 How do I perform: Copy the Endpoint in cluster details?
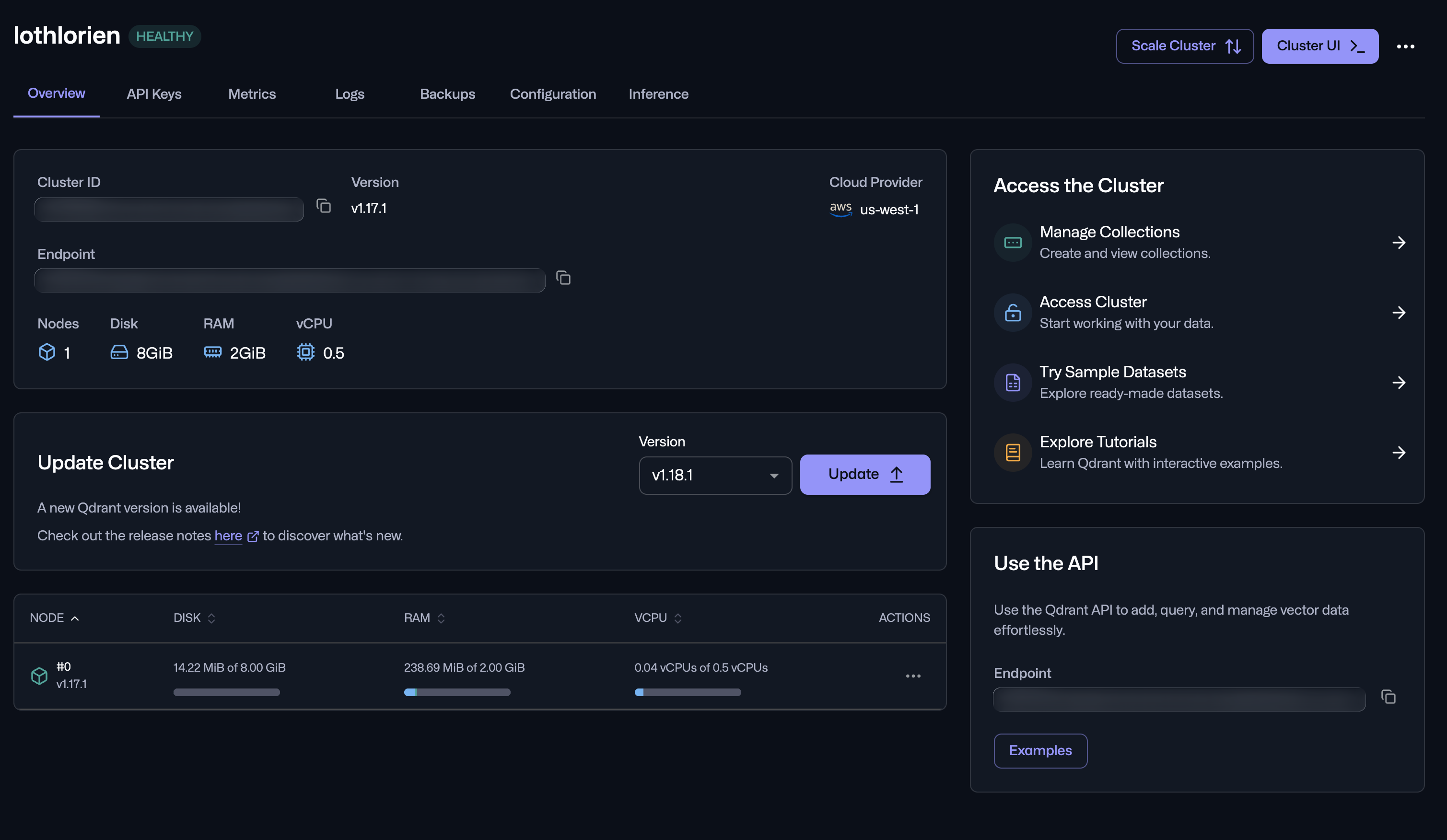click(x=563, y=278)
